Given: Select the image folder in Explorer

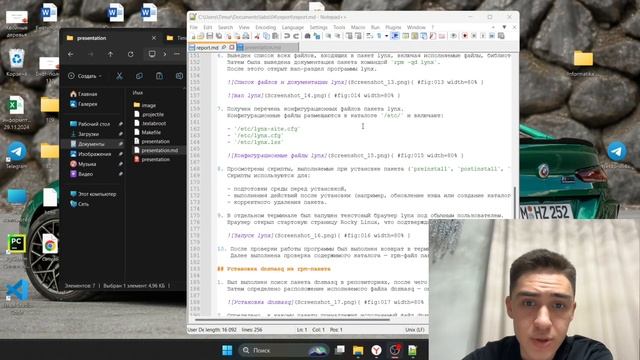Looking at the screenshot, I should 145,105.
